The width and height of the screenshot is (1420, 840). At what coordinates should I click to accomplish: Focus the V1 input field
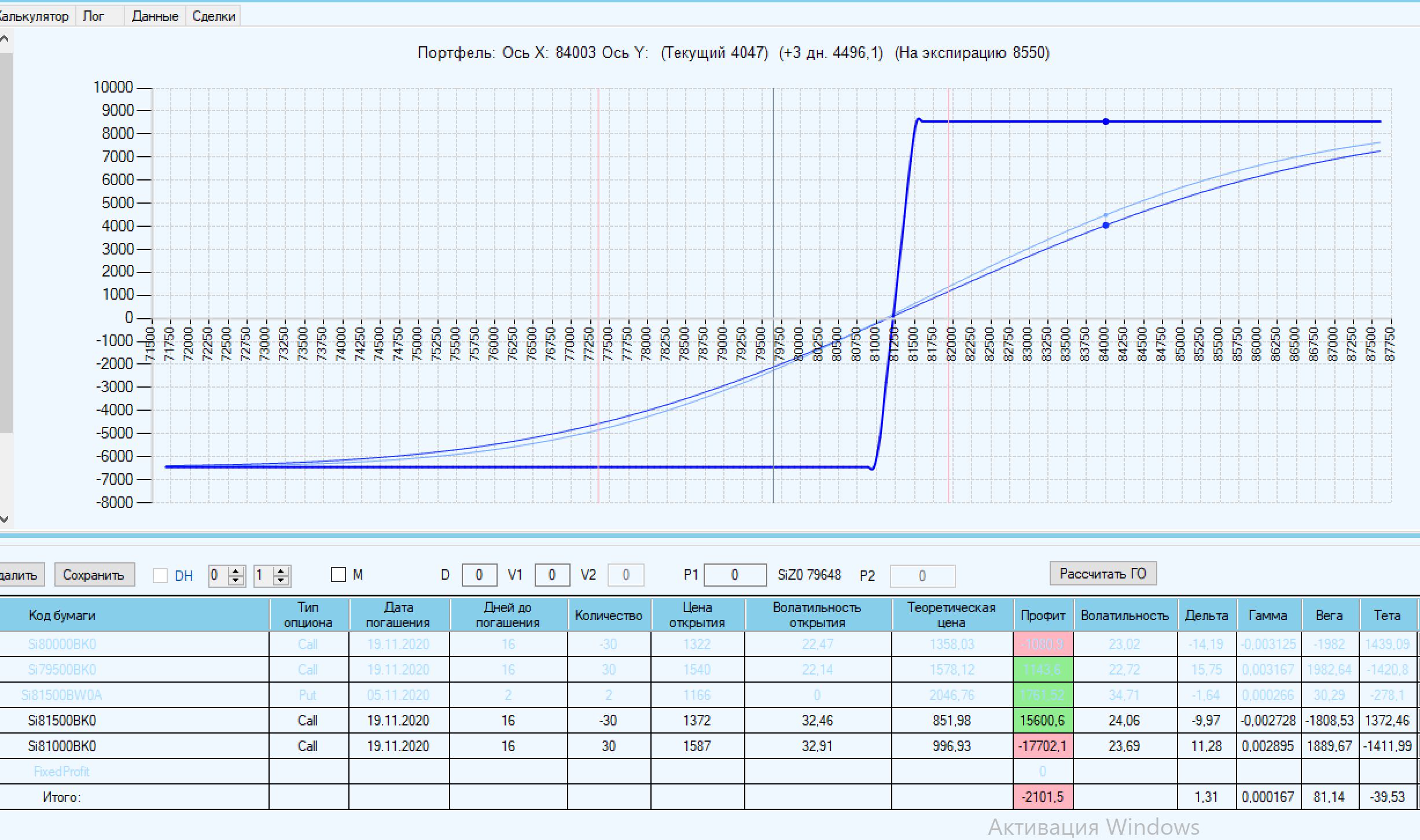pyautogui.click(x=551, y=575)
